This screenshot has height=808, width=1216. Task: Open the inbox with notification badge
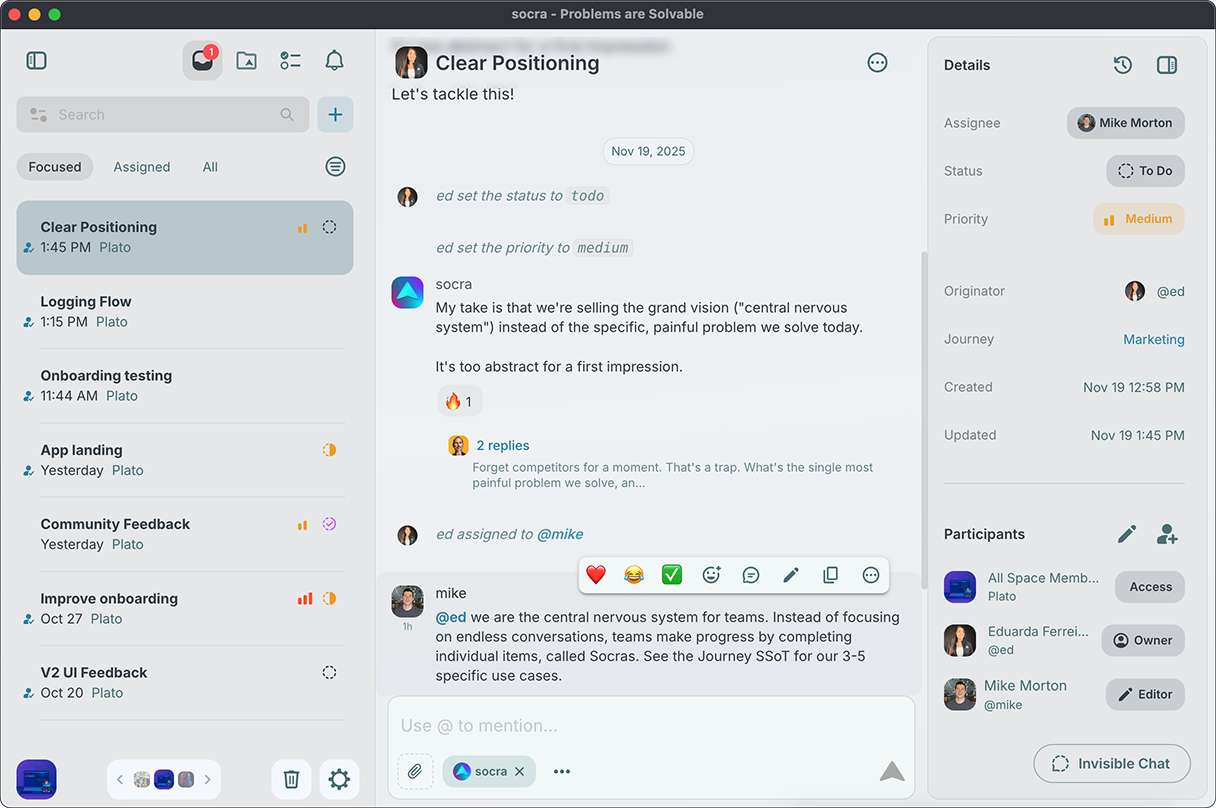pos(202,61)
